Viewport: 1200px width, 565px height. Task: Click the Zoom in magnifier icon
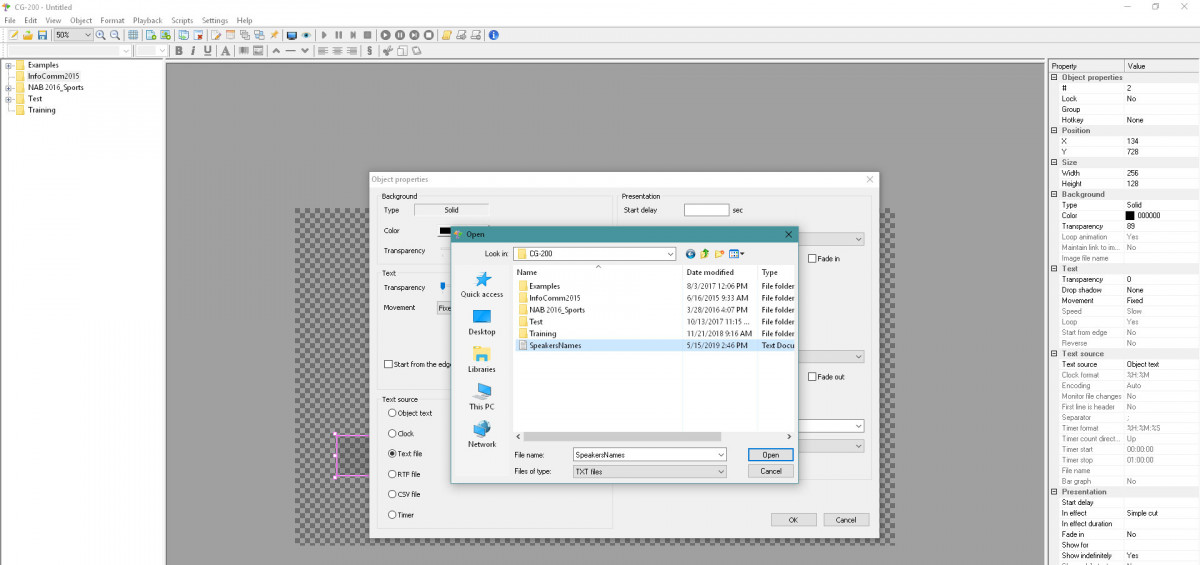[x=100, y=35]
